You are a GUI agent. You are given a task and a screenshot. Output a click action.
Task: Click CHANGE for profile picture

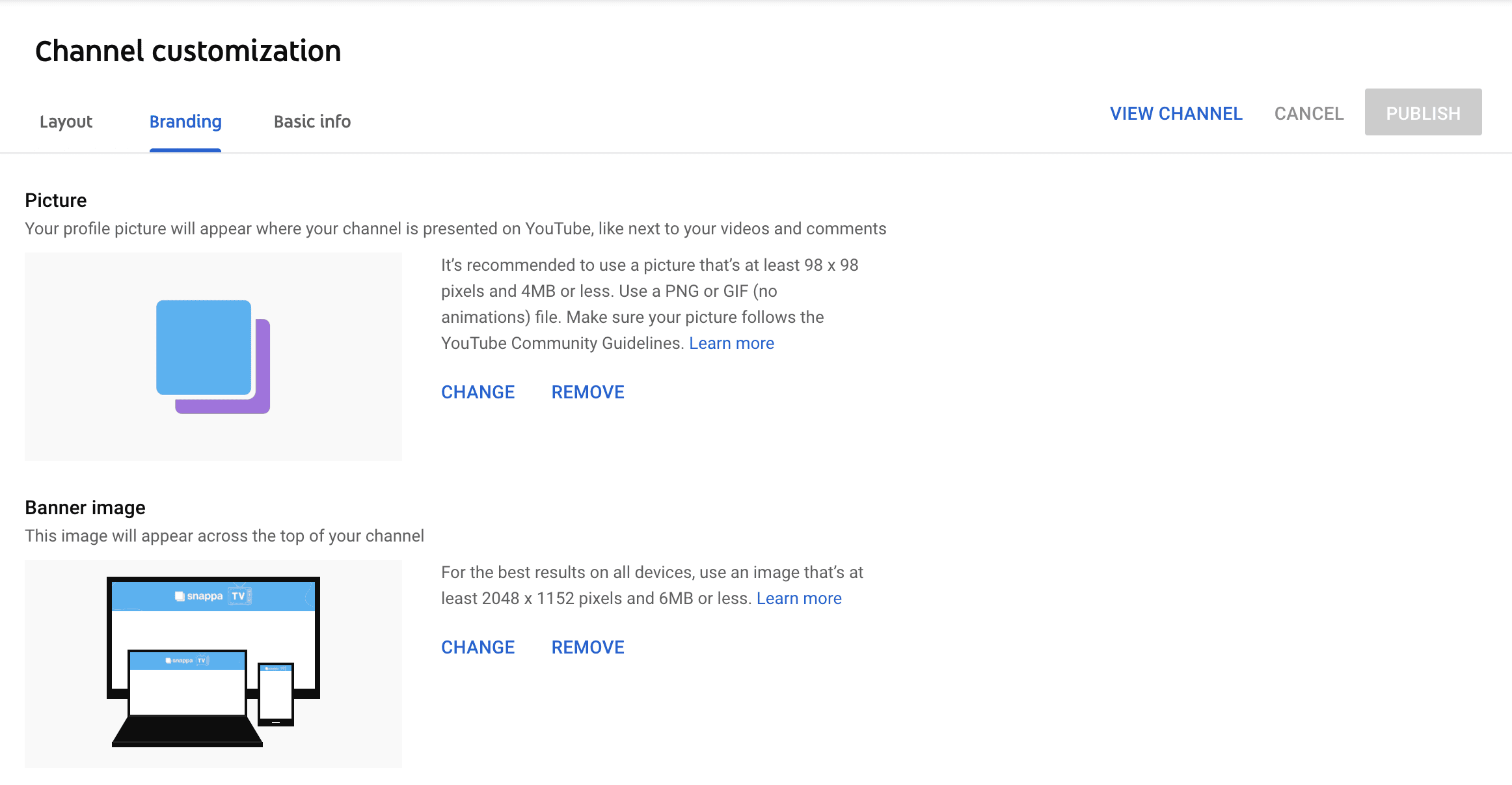(x=477, y=391)
